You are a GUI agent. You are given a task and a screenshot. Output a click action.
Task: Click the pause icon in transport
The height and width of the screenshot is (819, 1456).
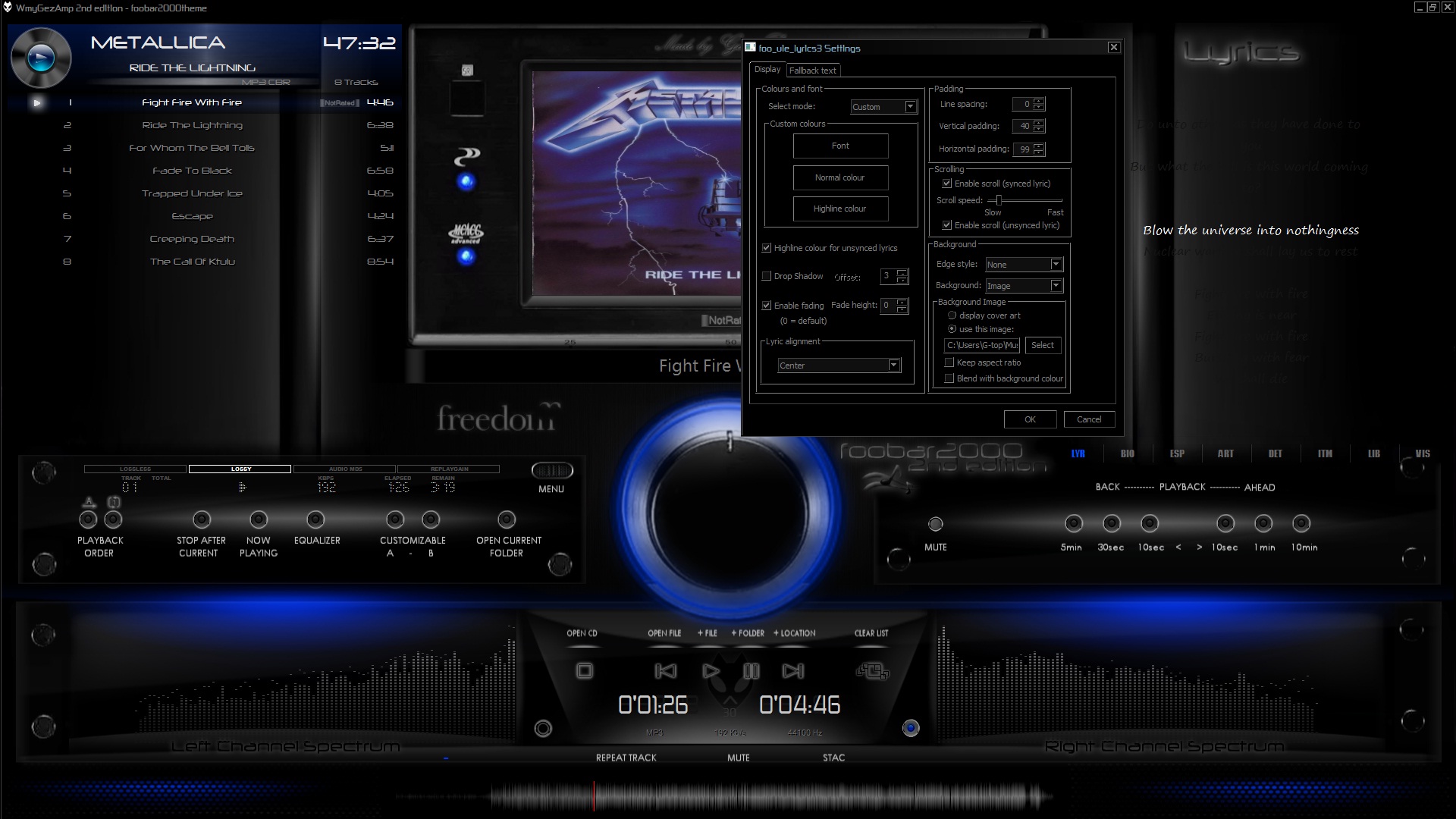click(x=752, y=671)
